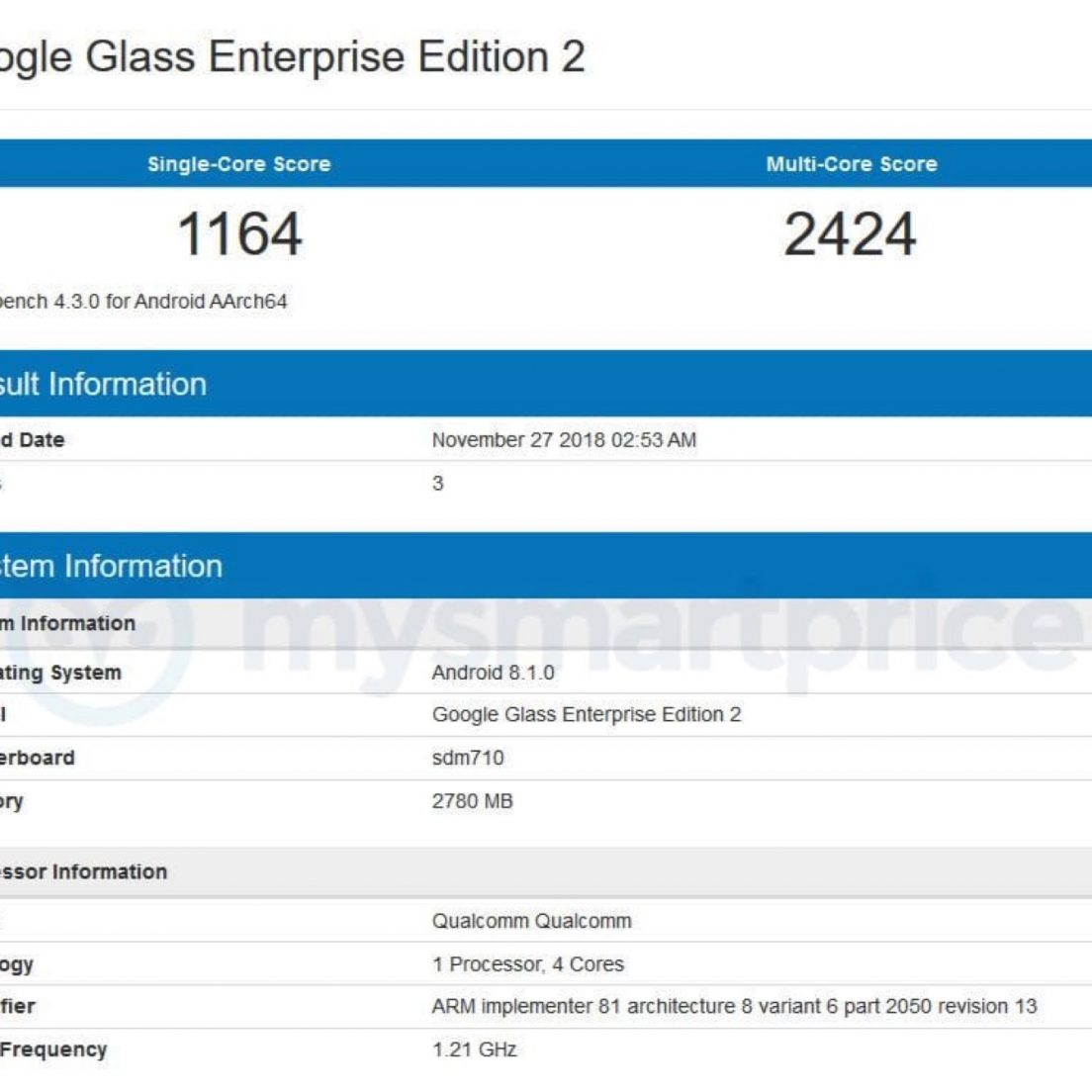Select the Android 8.1.0 value
The height and width of the screenshot is (1092, 1092).
pyautogui.click(x=493, y=673)
